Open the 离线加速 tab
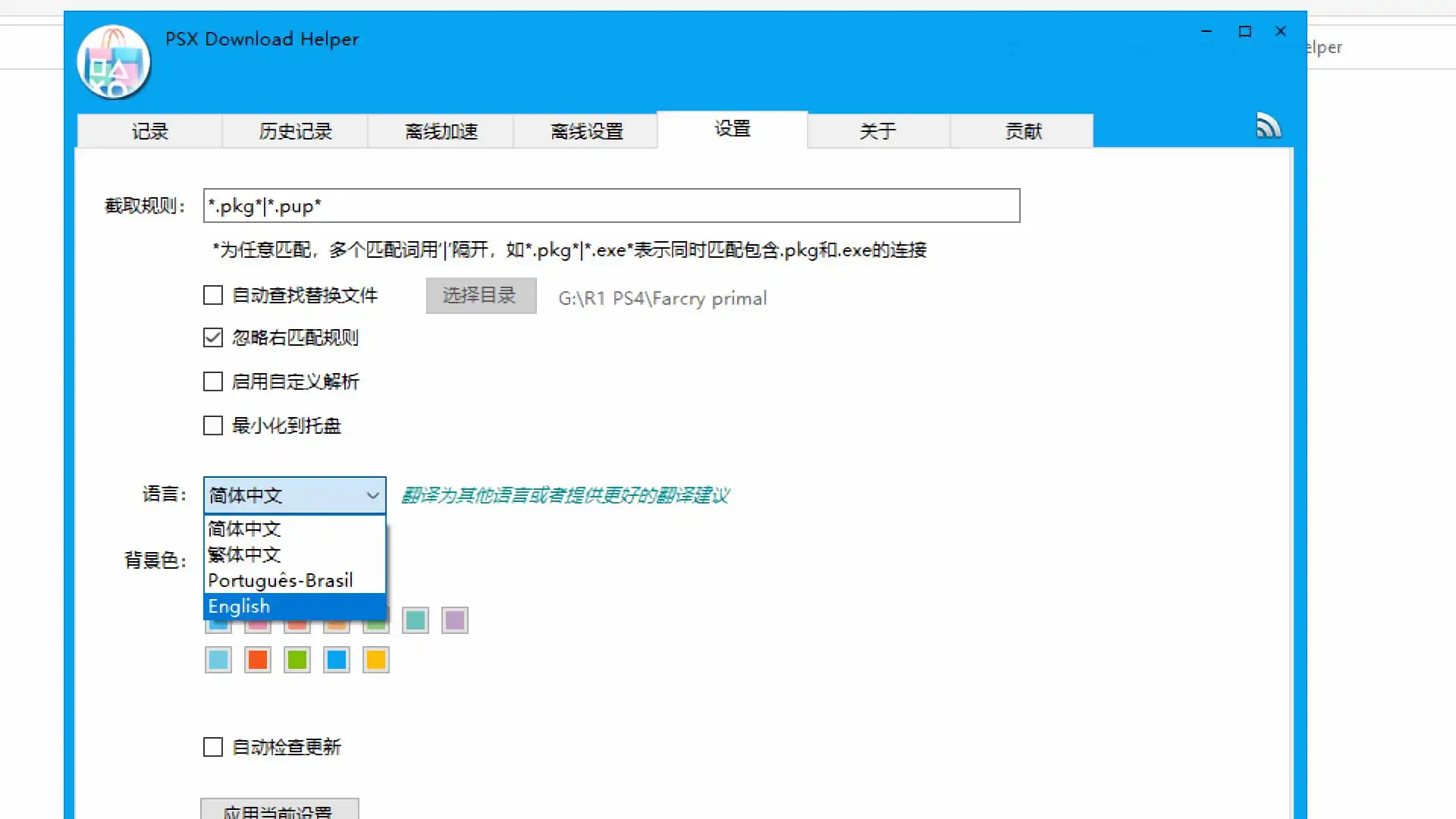The image size is (1456, 819). click(441, 131)
